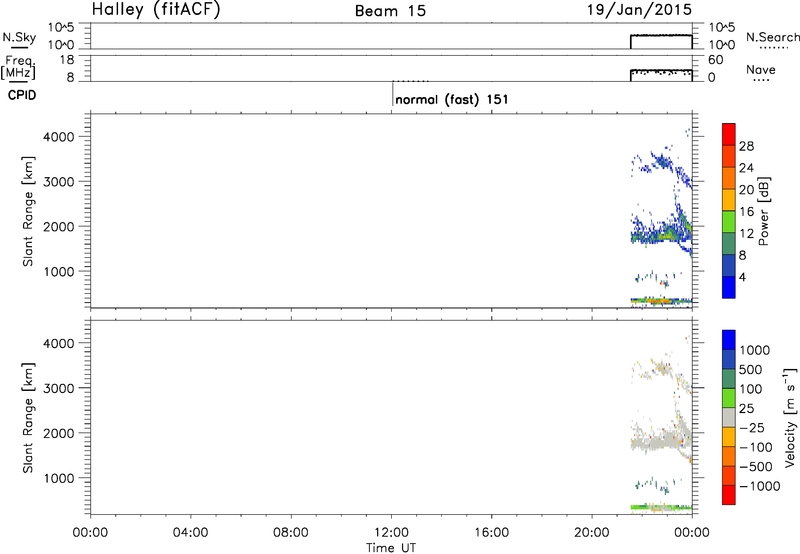Image resolution: width=800 pixels, height=554 pixels.
Task: Click the light green 12-16 dB Power colorbar segment
Action: 729,221
